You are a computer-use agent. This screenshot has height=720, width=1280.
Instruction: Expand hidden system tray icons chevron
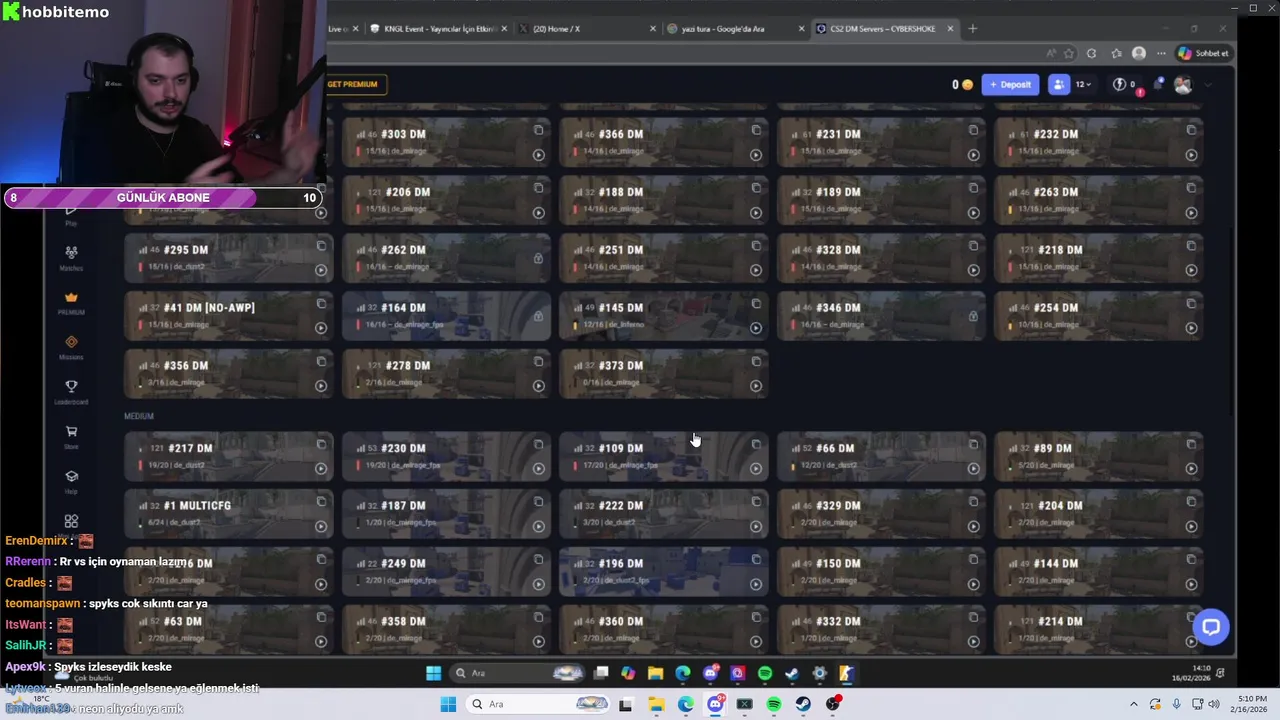pos(1134,704)
